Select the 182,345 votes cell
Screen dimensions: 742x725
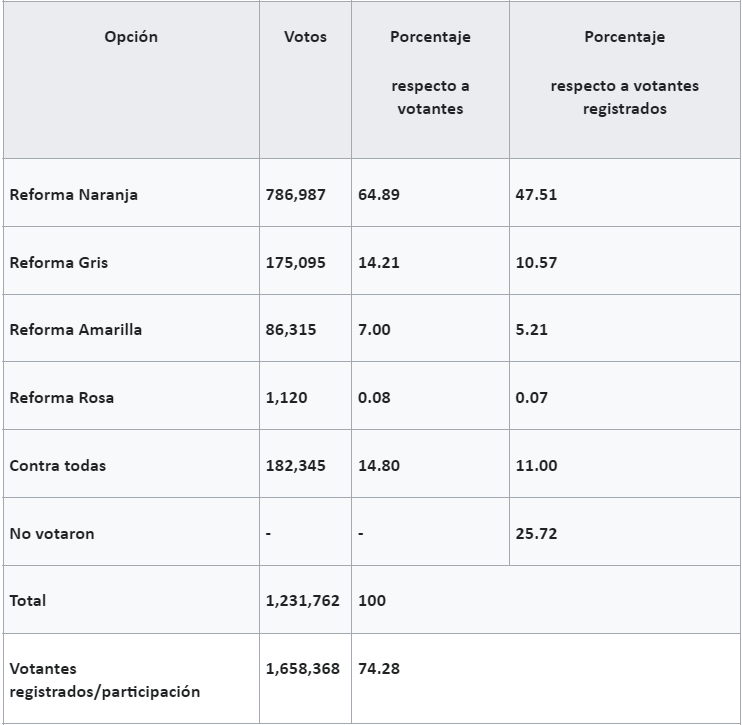296,465
